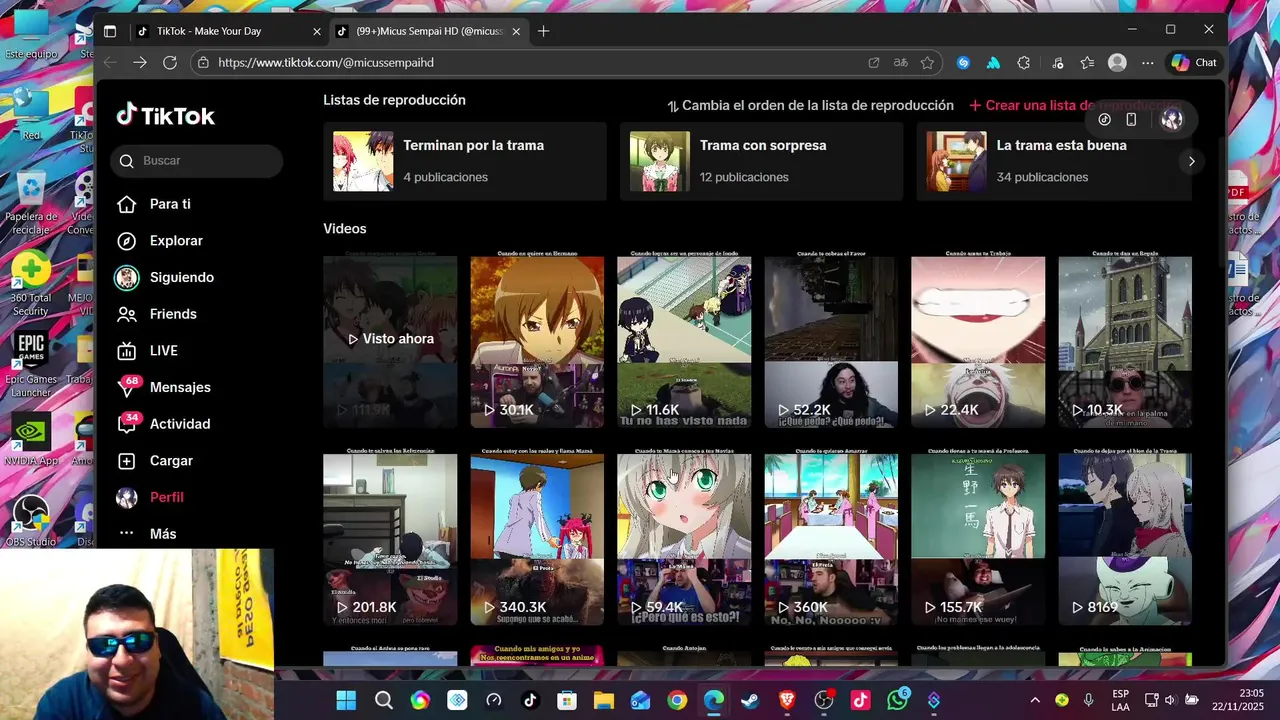Open Steam from taskbar
The image size is (1280, 720).
click(750, 700)
